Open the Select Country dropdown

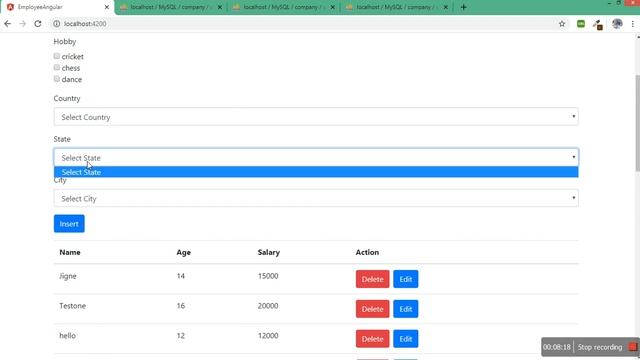coord(316,117)
